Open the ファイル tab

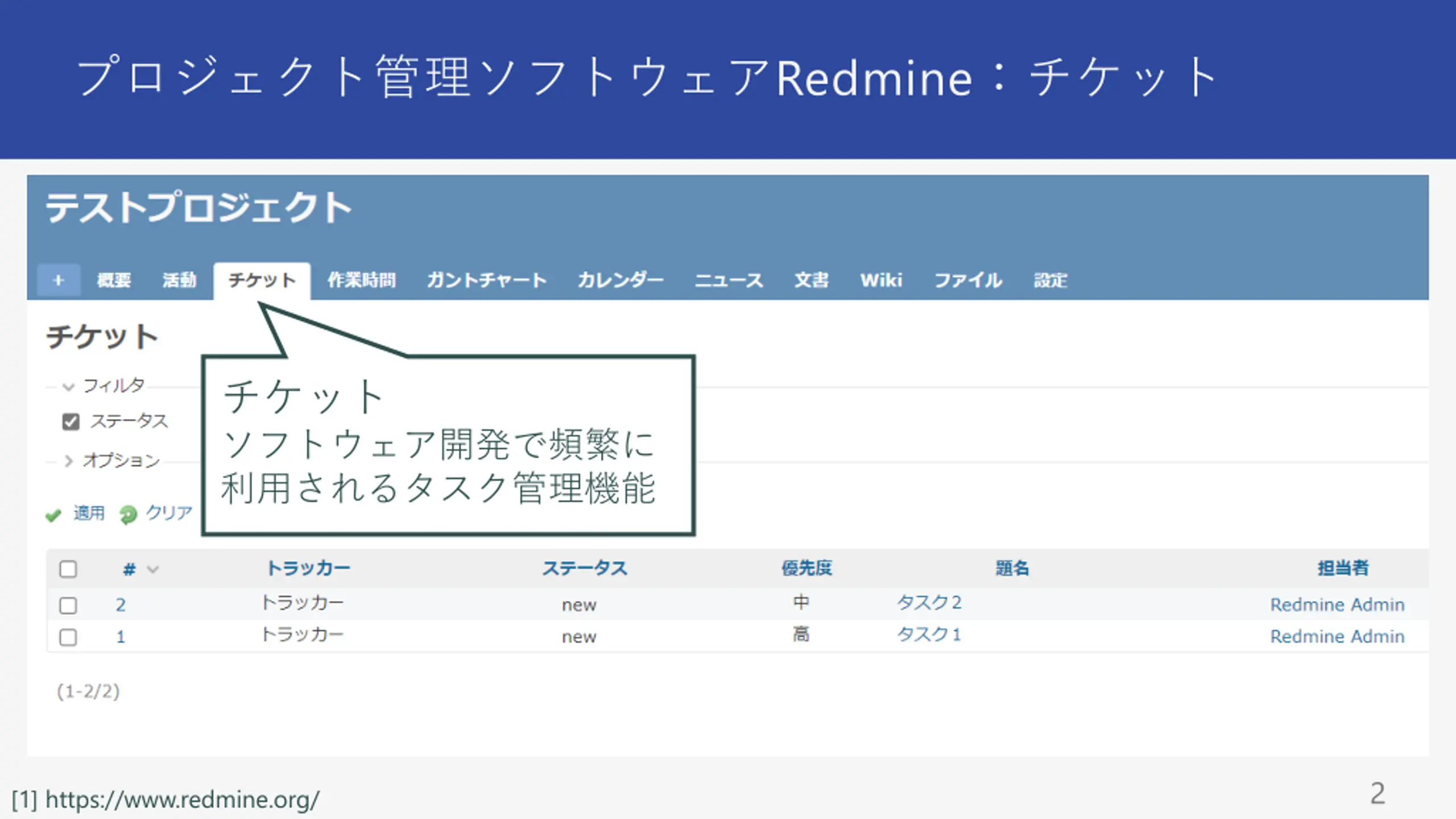click(968, 280)
